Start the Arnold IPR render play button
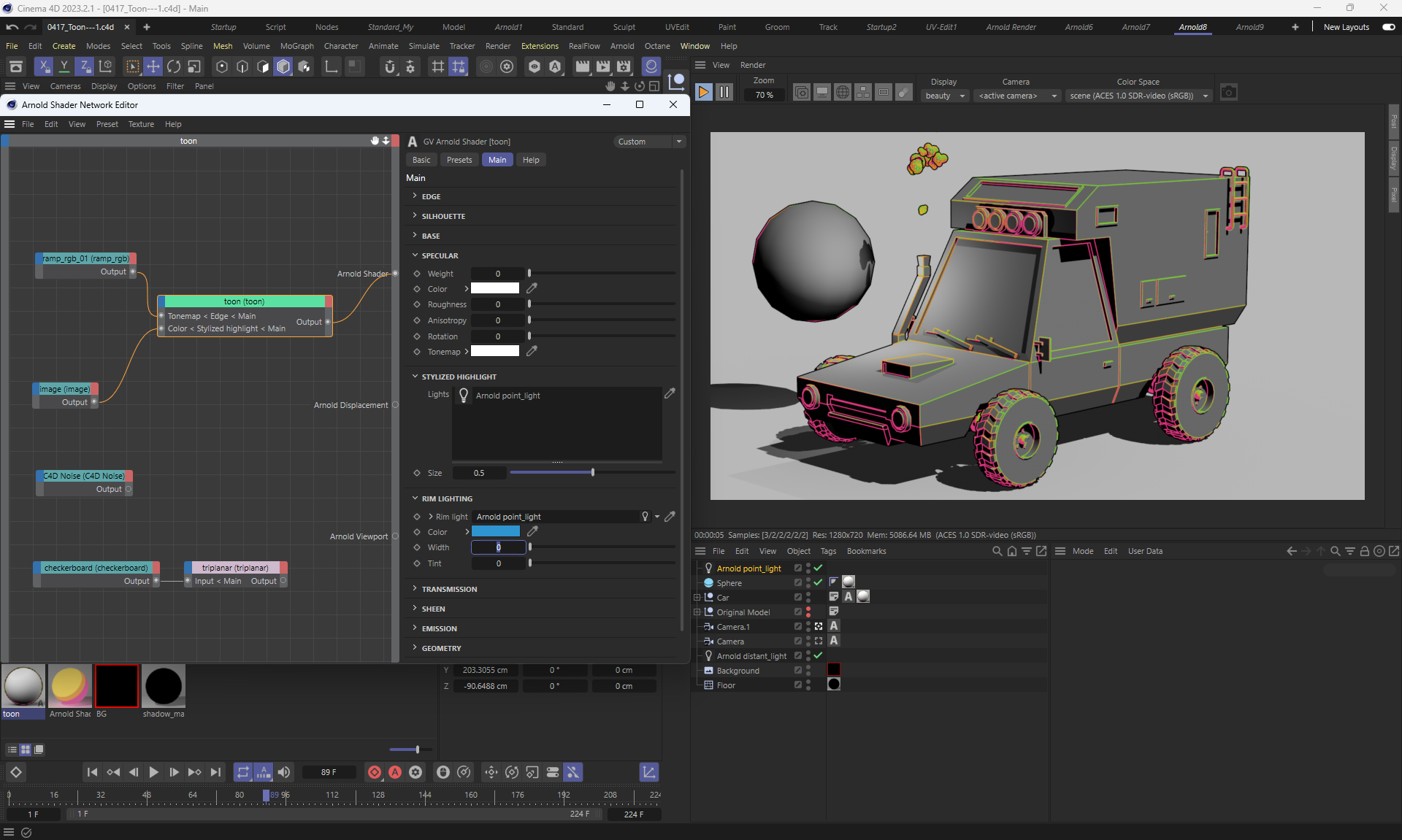This screenshot has width=1402, height=840. [703, 93]
